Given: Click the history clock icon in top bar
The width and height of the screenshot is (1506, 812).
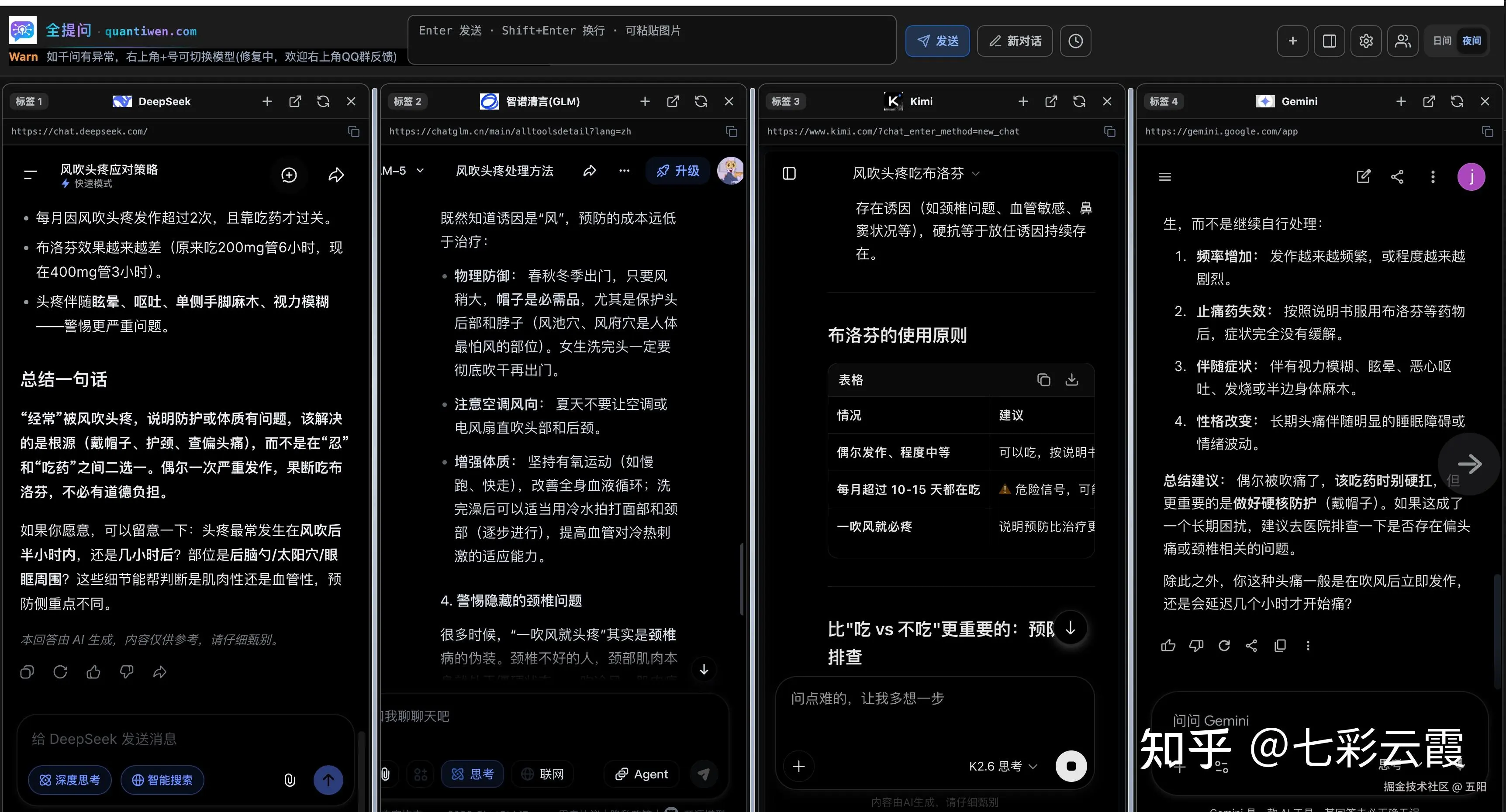Looking at the screenshot, I should 1076,41.
